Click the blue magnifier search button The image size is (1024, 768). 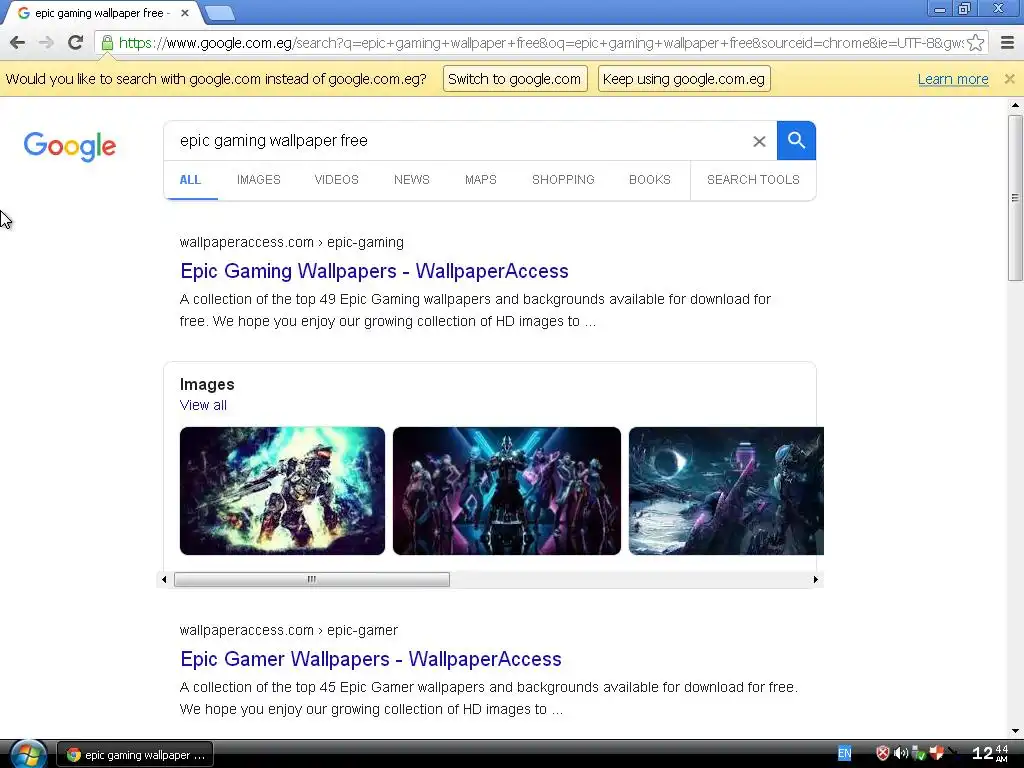[x=796, y=140]
